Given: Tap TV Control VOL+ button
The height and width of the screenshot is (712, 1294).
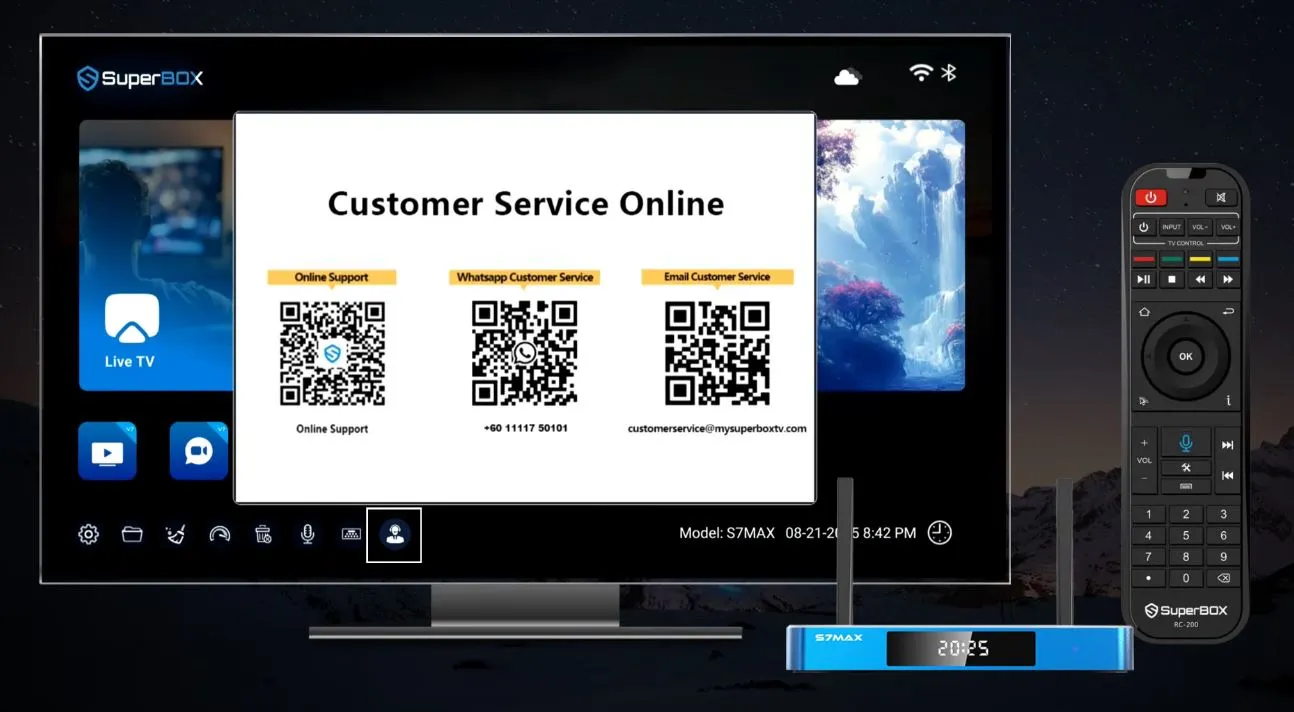Looking at the screenshot, I should coord(1228,227).
